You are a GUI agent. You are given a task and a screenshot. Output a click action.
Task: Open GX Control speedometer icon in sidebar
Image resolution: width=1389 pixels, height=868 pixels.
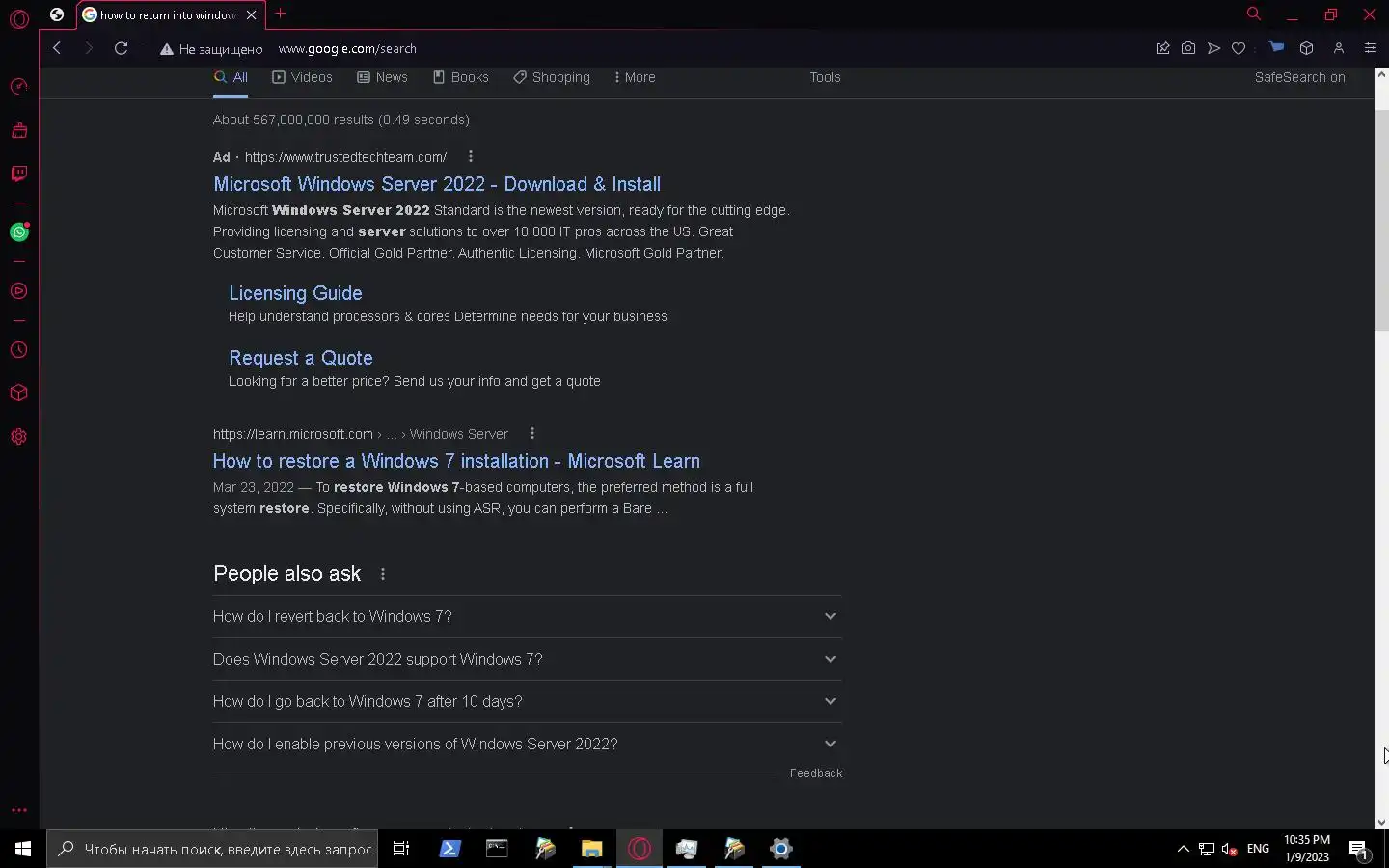(x=18, y=87)
